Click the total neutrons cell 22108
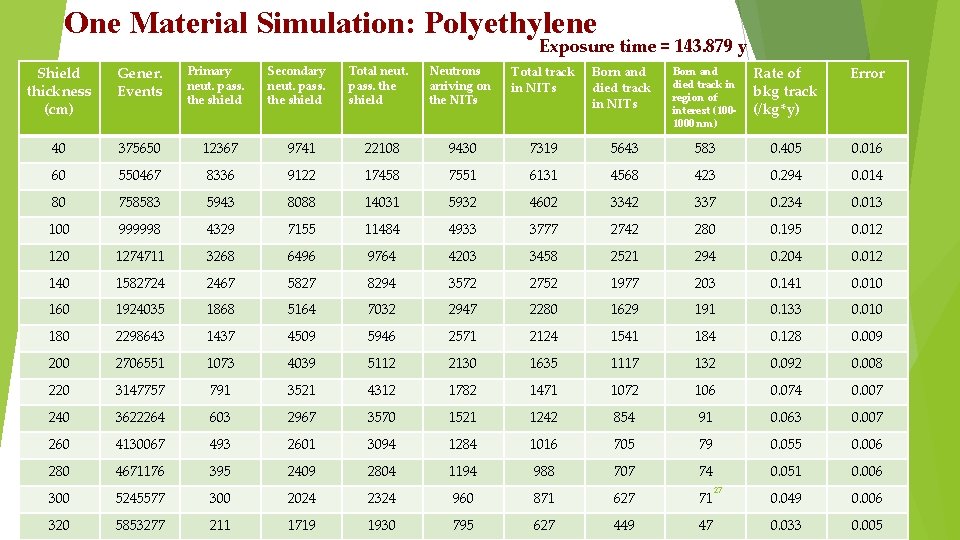 click(x=382, y=148)
